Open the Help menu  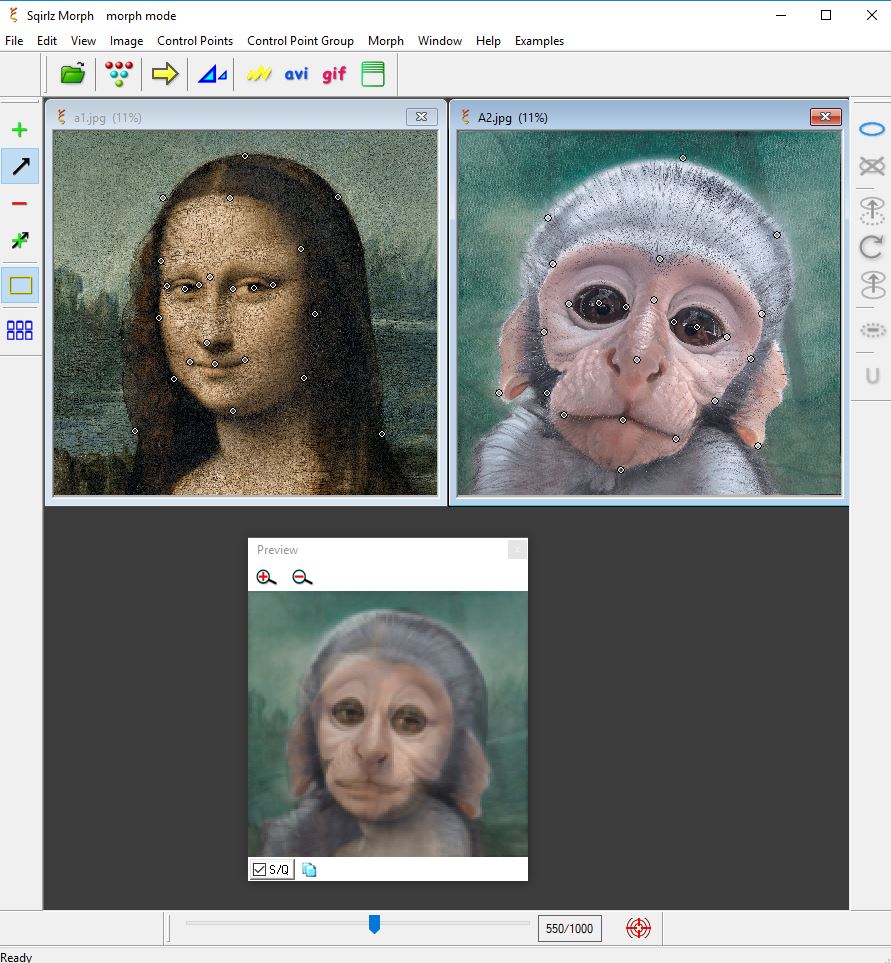click(x=488, y=41)
